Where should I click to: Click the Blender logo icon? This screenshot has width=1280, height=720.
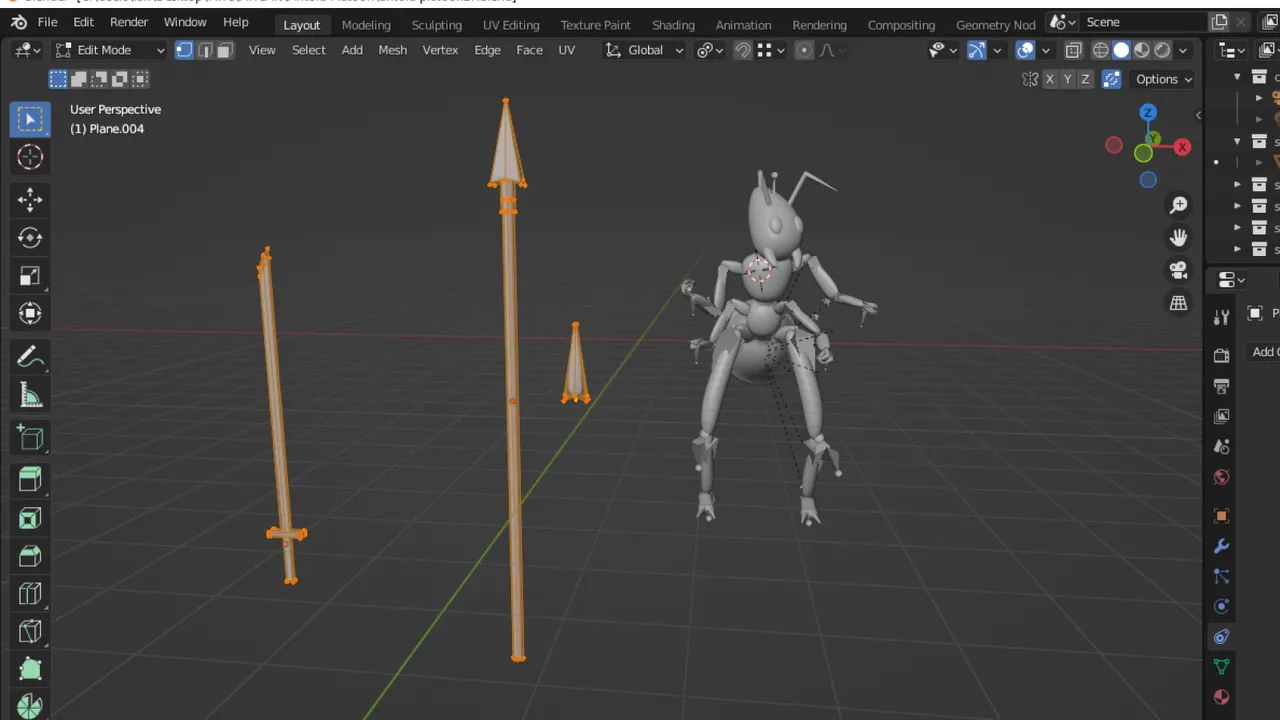18,22
